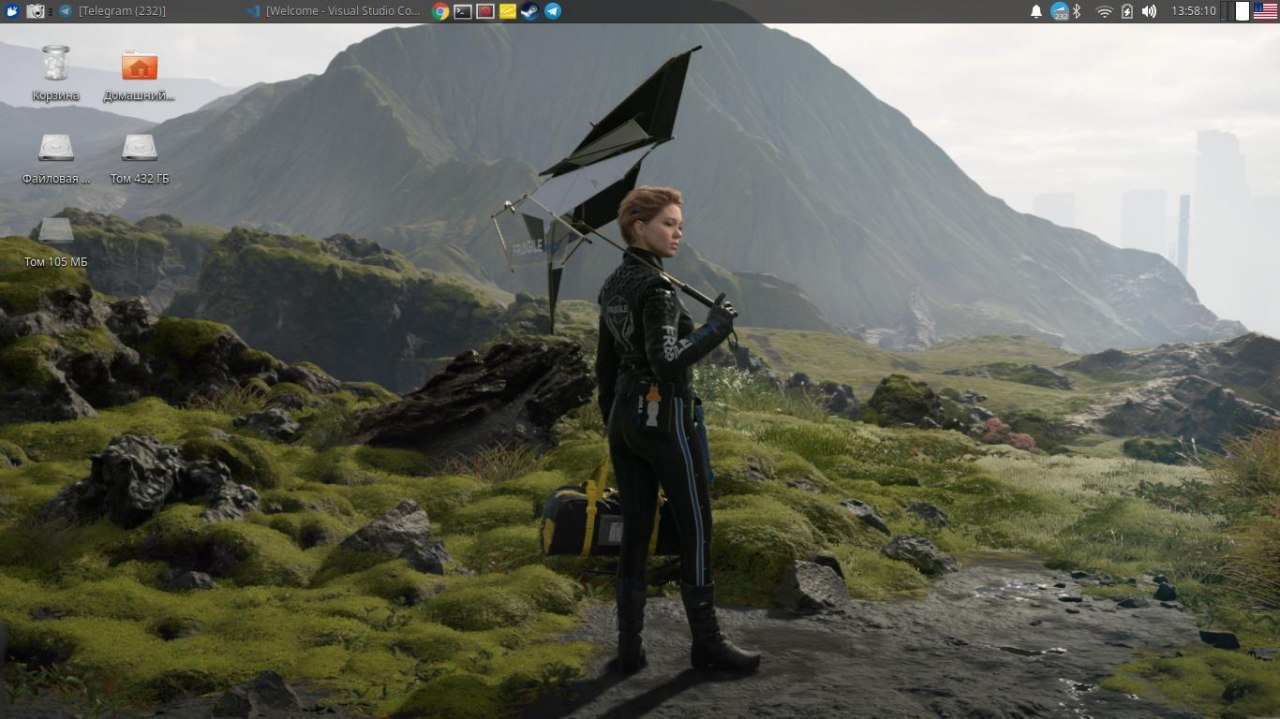The width and height of the screenshot is (1280, 719).
Task: Select the Том 432 ГБ volume icon
Action: (139, 158)
